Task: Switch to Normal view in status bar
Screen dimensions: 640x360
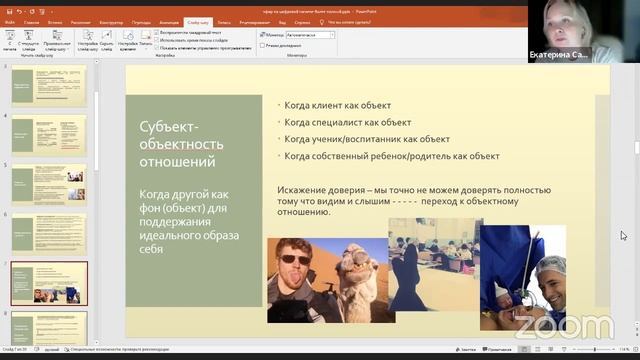Action: (524, 349)
